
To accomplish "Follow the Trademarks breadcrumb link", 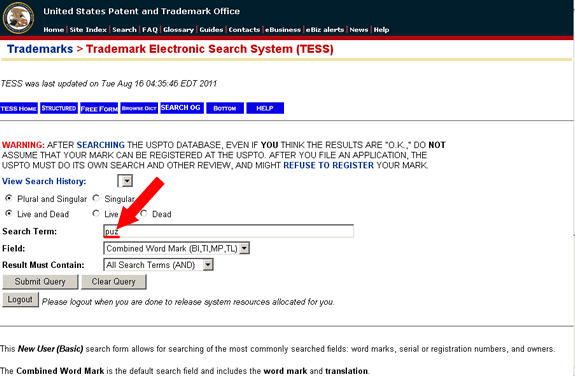I will pyautogui.click(x=40, y=49).
